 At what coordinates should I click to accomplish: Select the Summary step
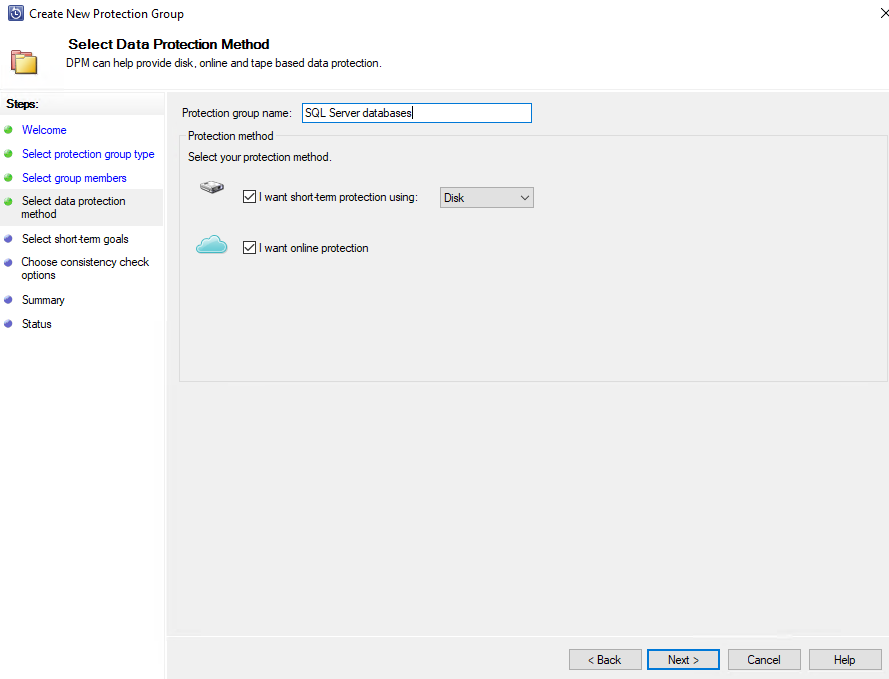click(x=43, y=300)
